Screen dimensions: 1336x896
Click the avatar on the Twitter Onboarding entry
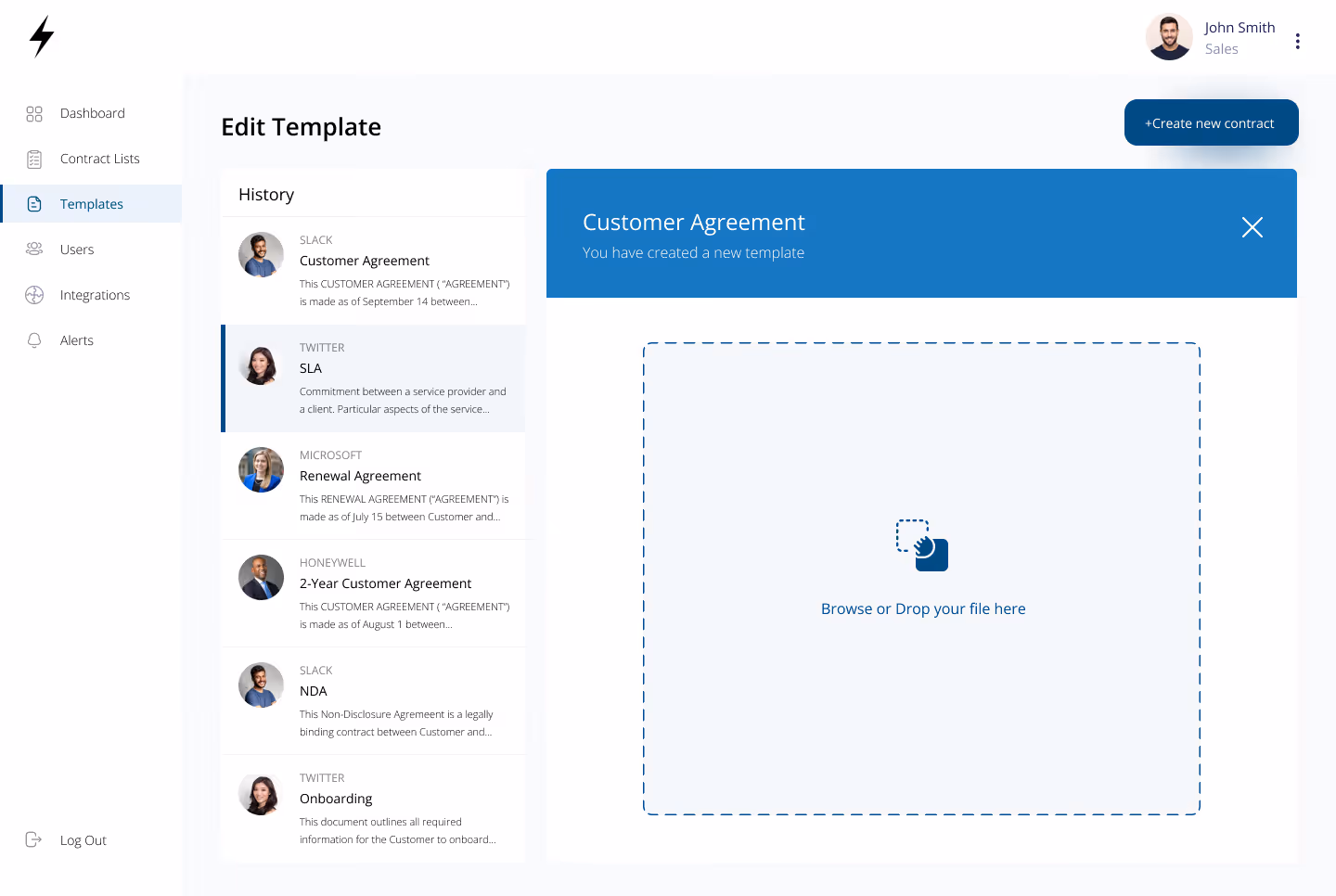pos(261,793)
